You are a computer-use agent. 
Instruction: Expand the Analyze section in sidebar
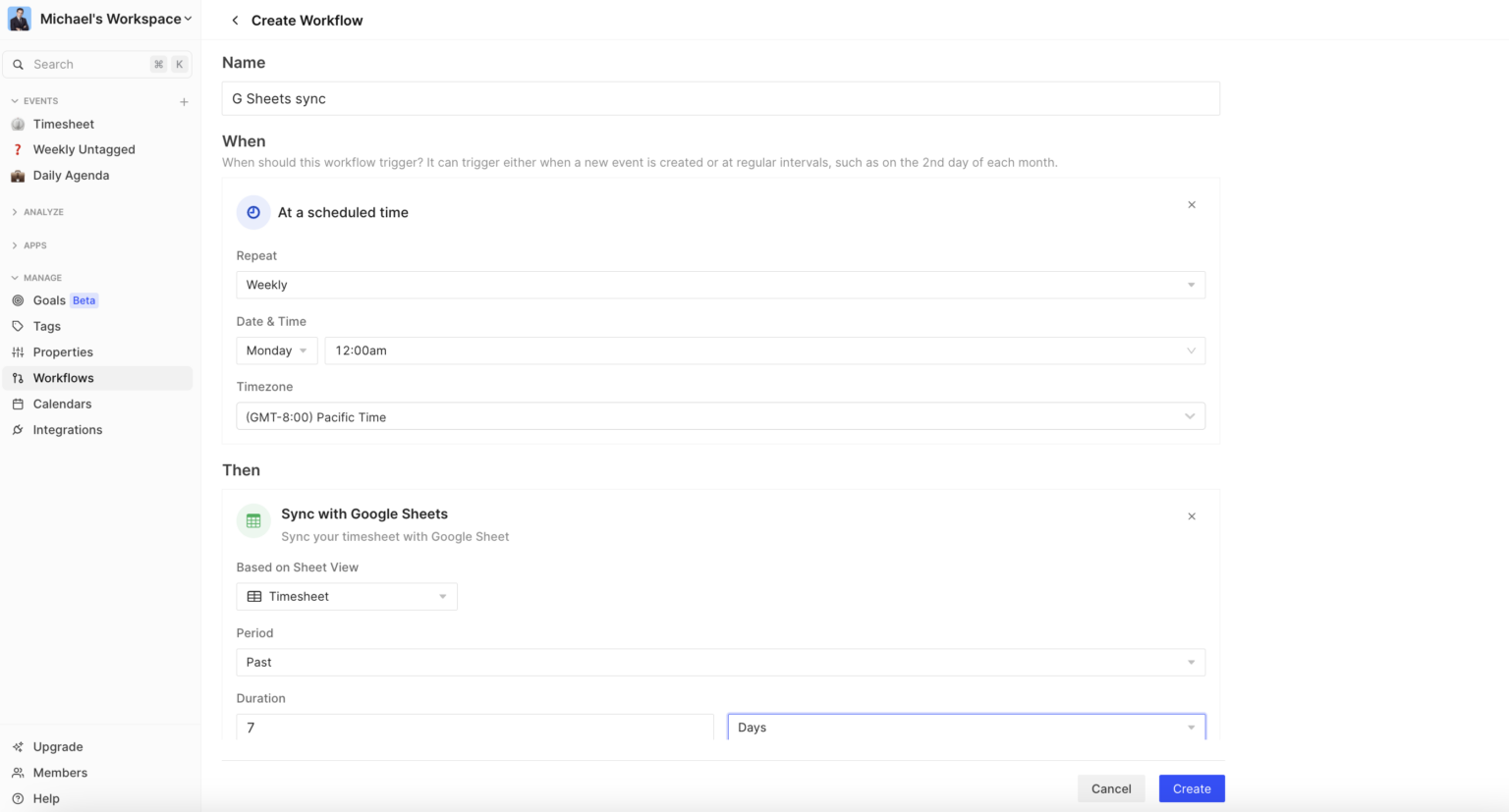point(43,212)
